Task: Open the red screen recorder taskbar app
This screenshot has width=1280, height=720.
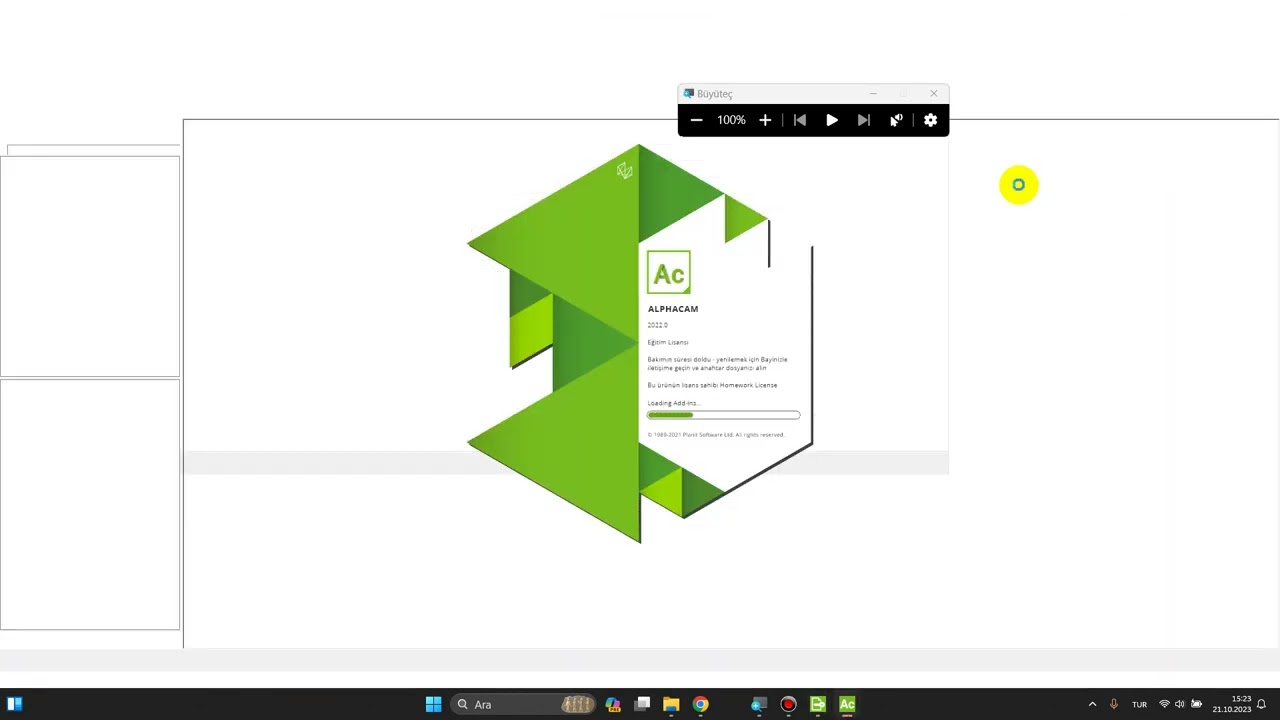Action: click(x=788, y=704)
